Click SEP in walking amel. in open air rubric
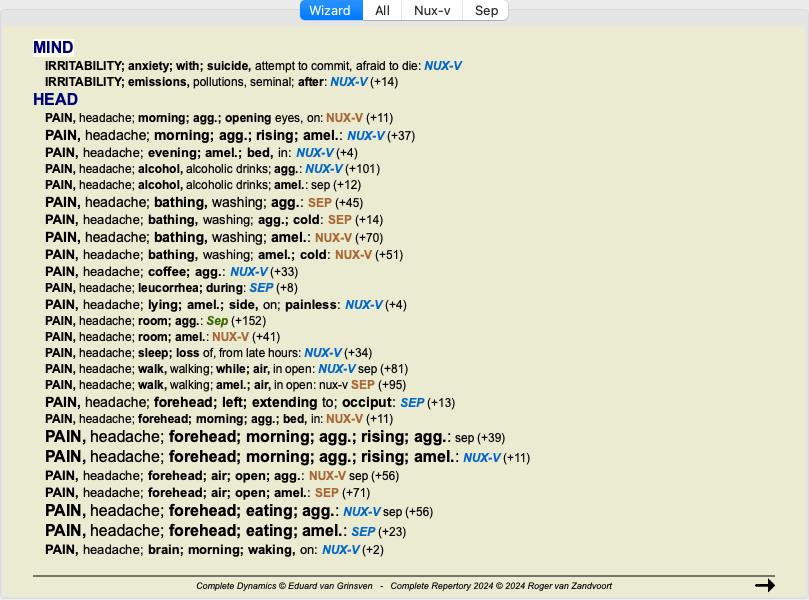This screenshot has width=809, height=600. (x=363, y=385)
